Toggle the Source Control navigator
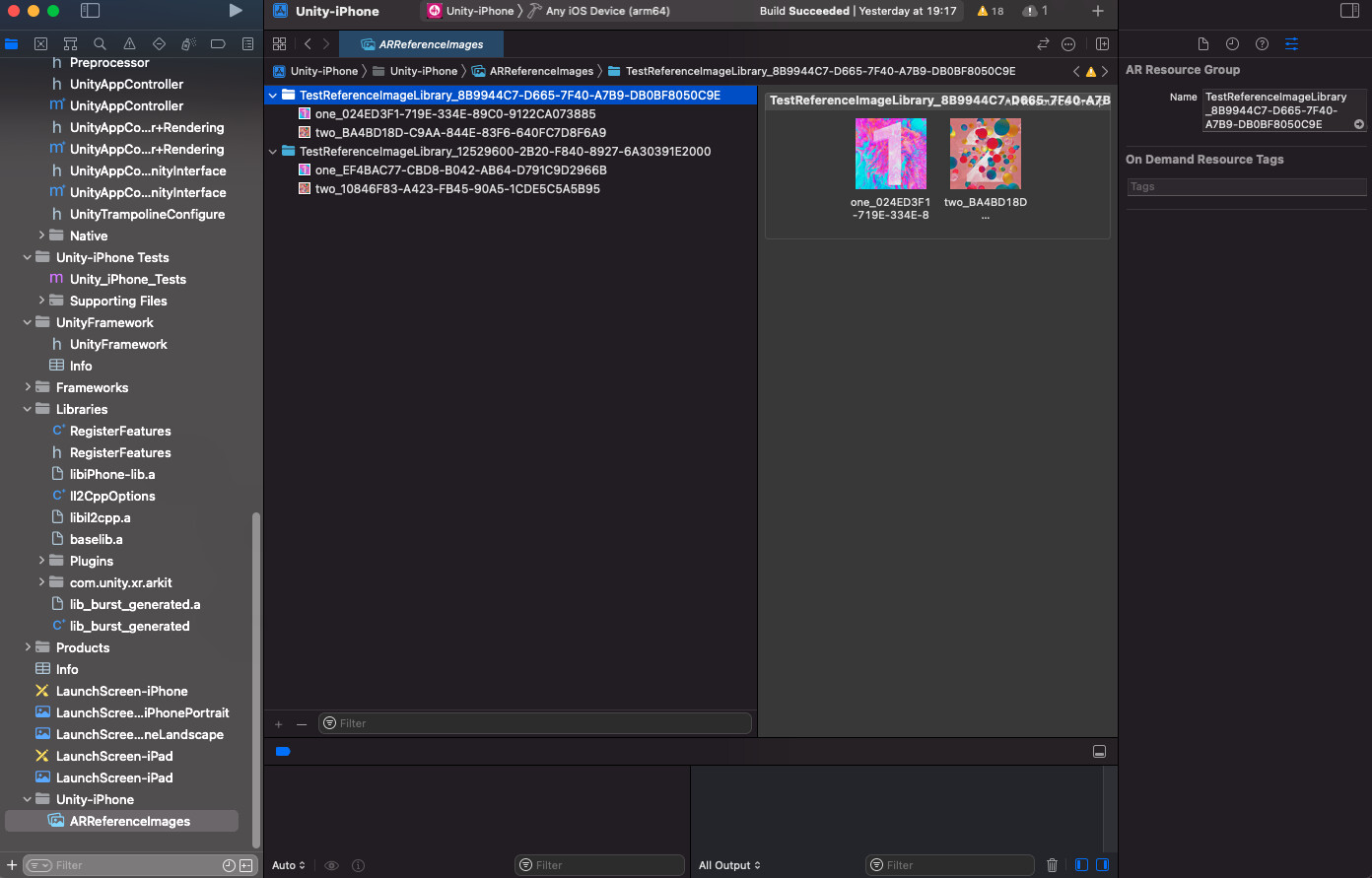The image size is (1372, 878). (40, 43)
